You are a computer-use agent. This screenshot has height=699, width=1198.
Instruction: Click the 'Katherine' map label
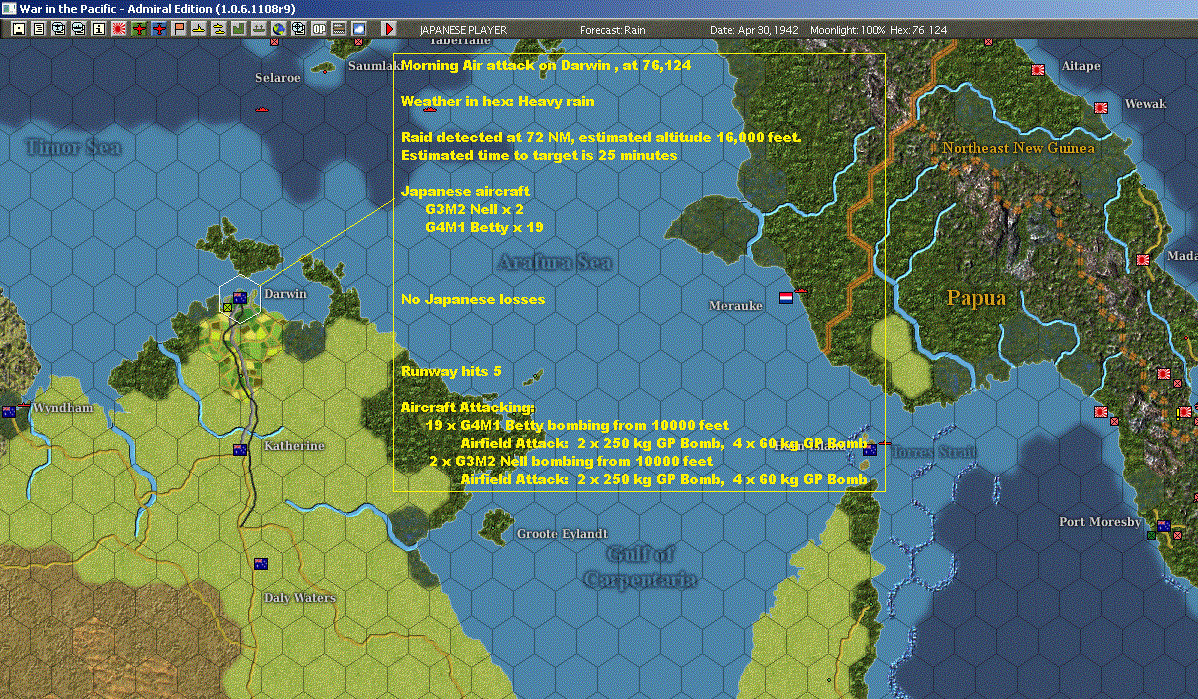[x=294, y=445]
